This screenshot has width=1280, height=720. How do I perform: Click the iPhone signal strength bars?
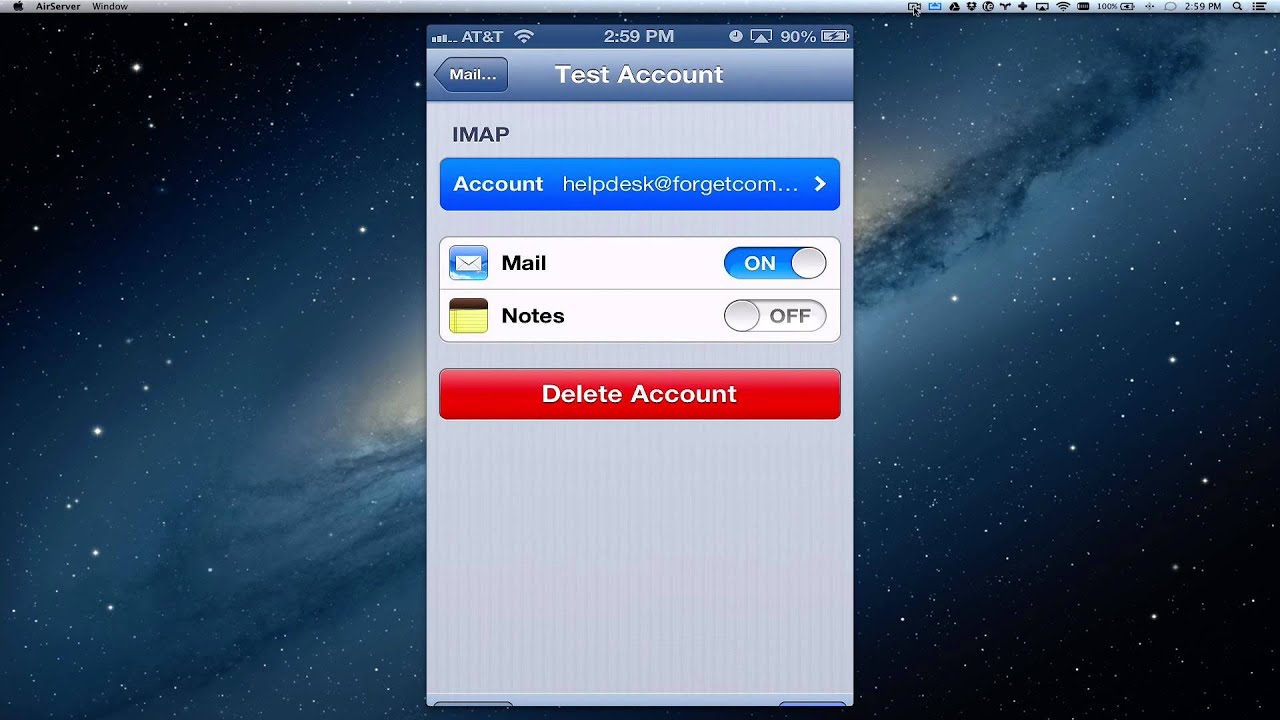point(444,38)
